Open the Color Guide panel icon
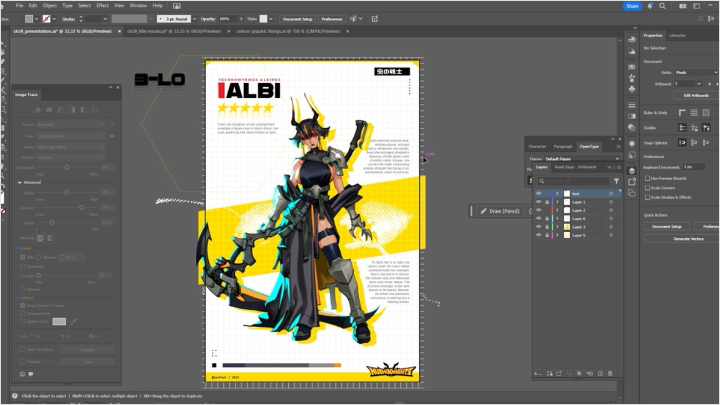Screen dimensions: 720x405 (x=632, y=51)
